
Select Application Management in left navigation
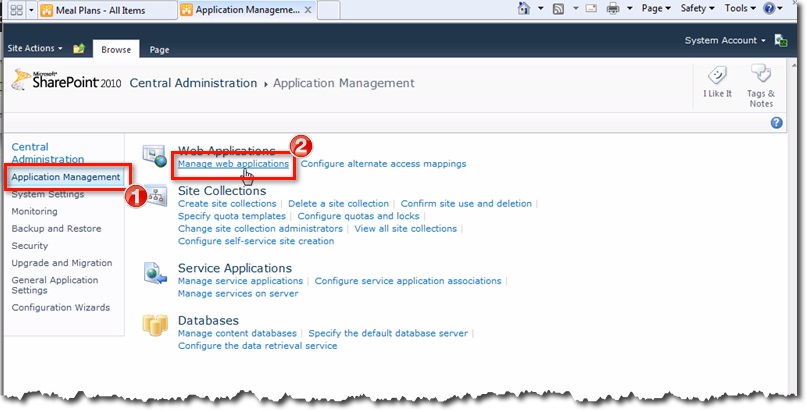65,177
